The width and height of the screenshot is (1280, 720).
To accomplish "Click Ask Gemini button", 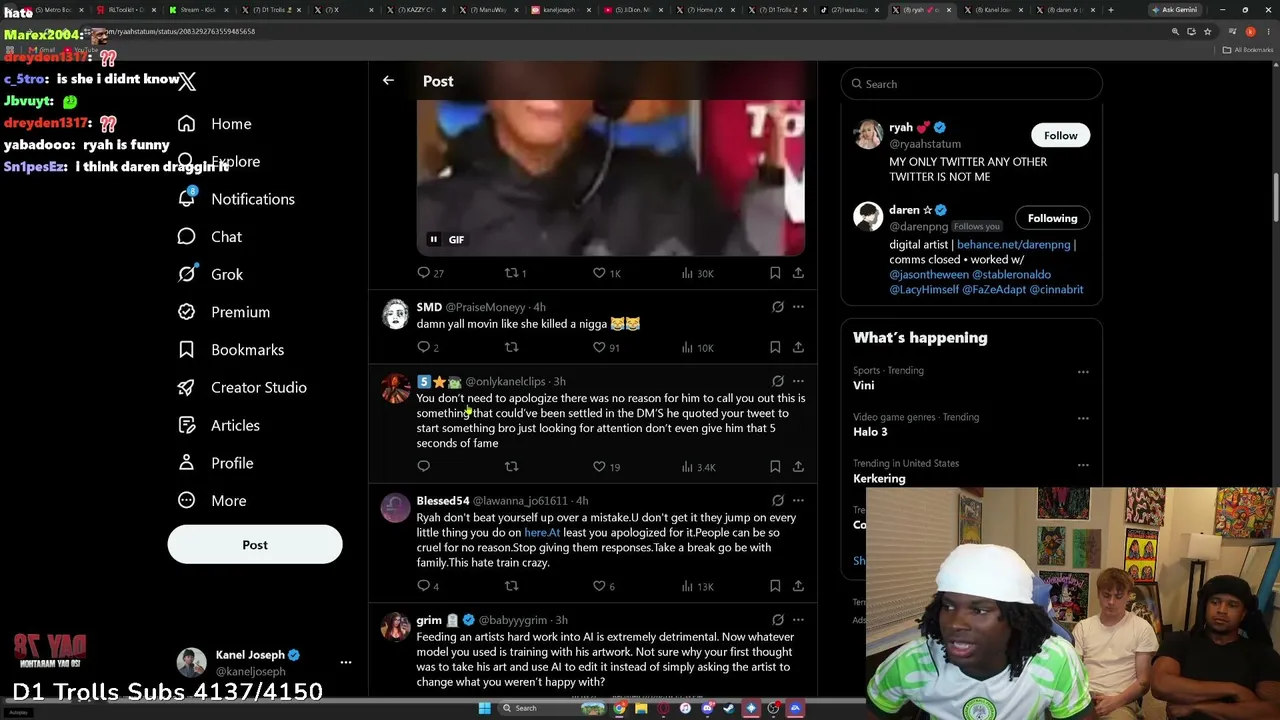I will (1175, 10).
